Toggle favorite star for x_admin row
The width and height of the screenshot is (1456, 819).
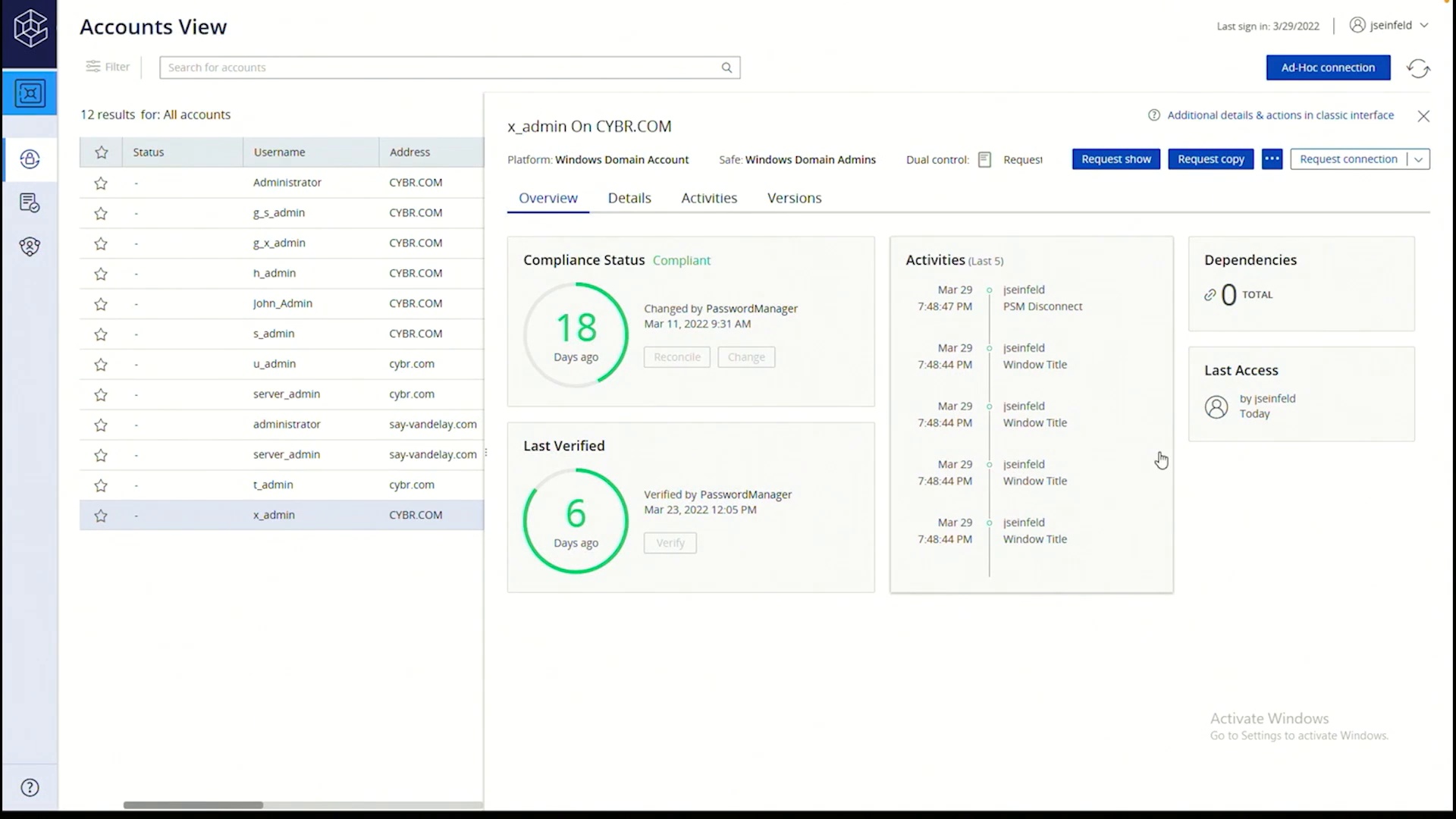click(101, 516)
